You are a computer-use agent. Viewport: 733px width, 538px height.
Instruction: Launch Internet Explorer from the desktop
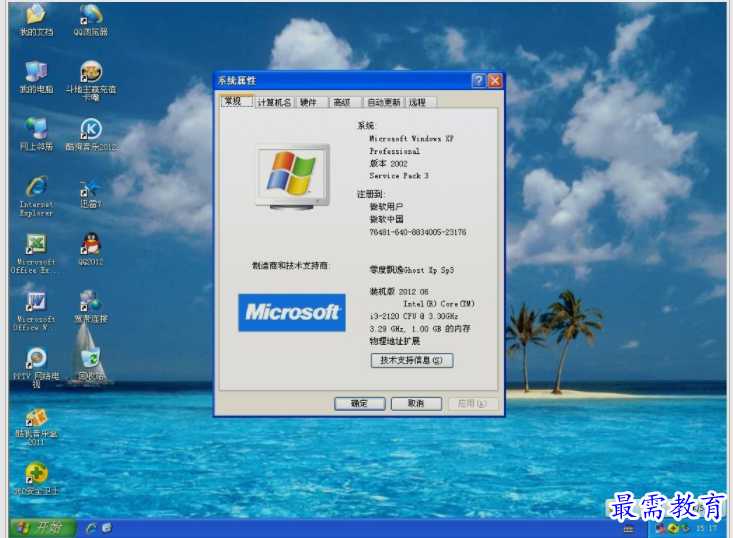coord(36,196)
